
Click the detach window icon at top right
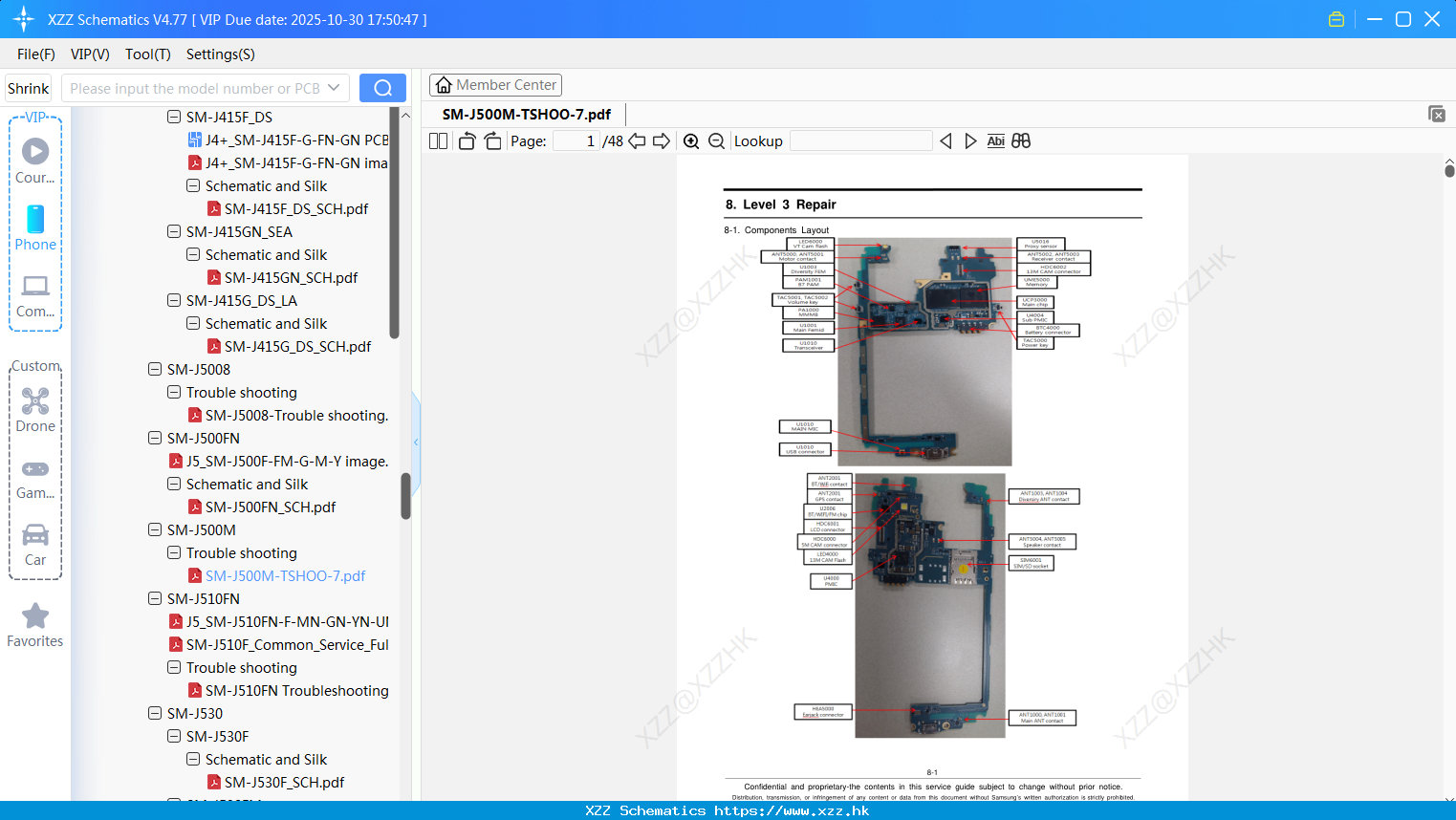point(1437,114)
